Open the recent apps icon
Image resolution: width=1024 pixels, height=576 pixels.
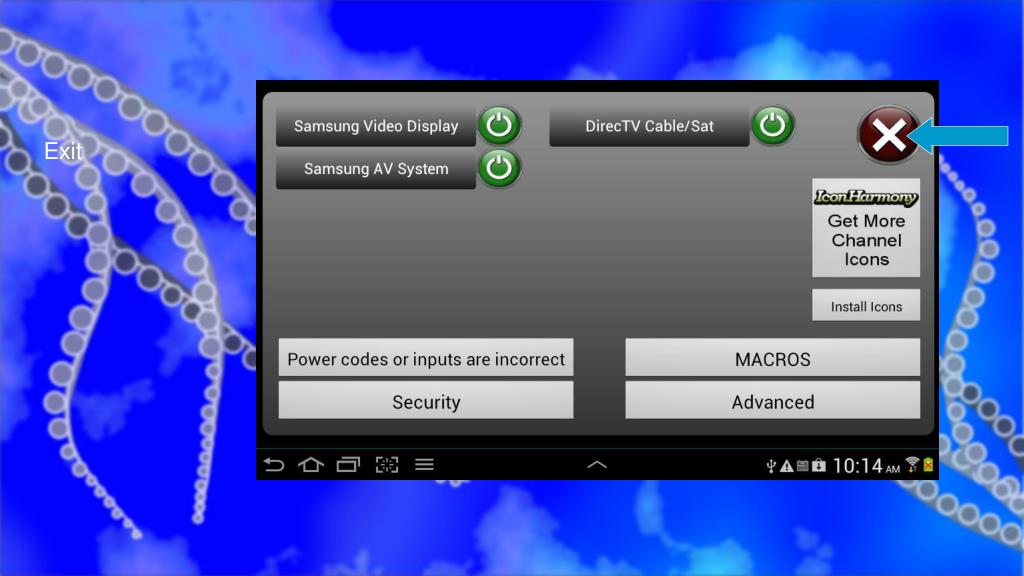(348, 465)
